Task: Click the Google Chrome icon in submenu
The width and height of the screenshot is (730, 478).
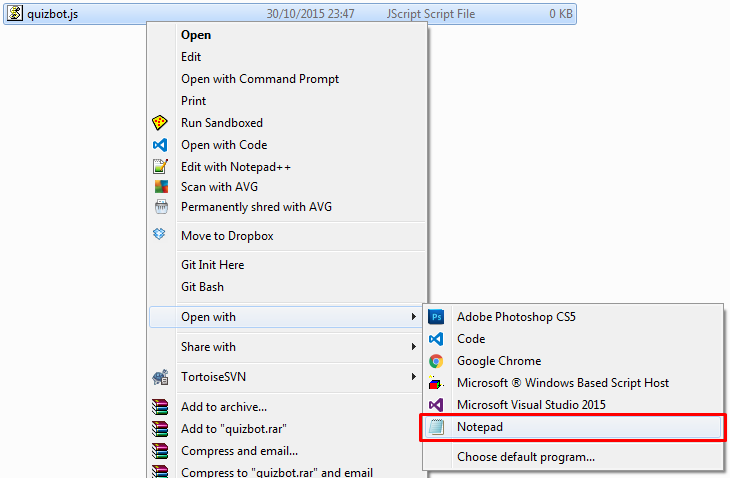Action: click(x=436, y=361)
